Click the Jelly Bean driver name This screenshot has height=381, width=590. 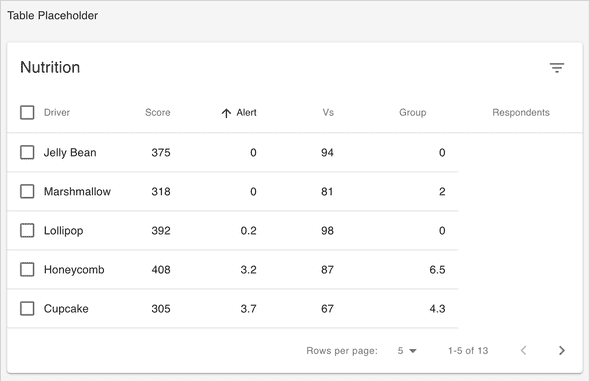(x=70, y=152)
